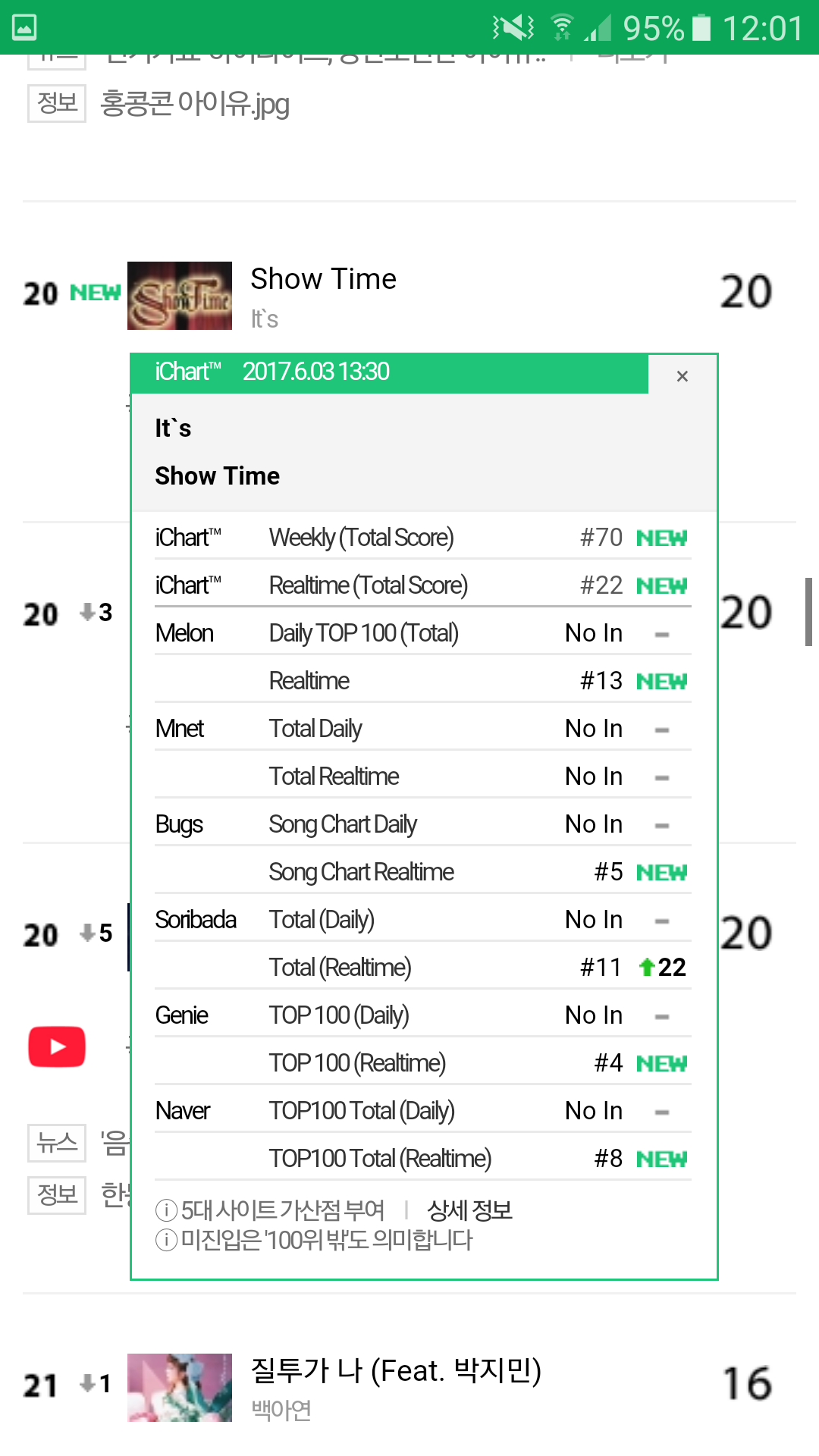Tap the 5대 사이트 가산점 부여 info icon
Viewport: 819px width, 1456px height.
pos(166,1210)
